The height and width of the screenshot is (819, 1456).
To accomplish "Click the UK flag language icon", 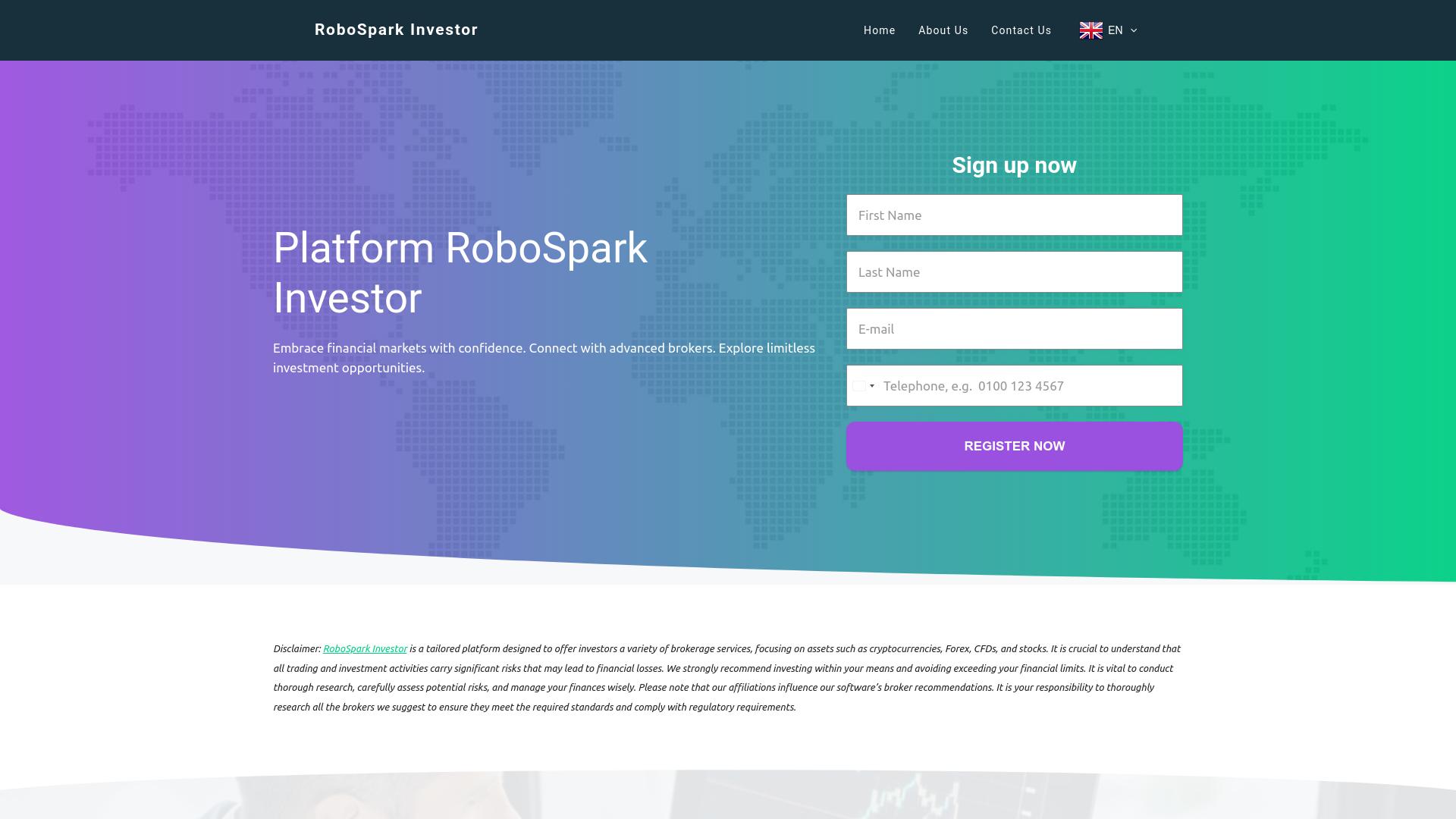I will tap(1090, 30).
